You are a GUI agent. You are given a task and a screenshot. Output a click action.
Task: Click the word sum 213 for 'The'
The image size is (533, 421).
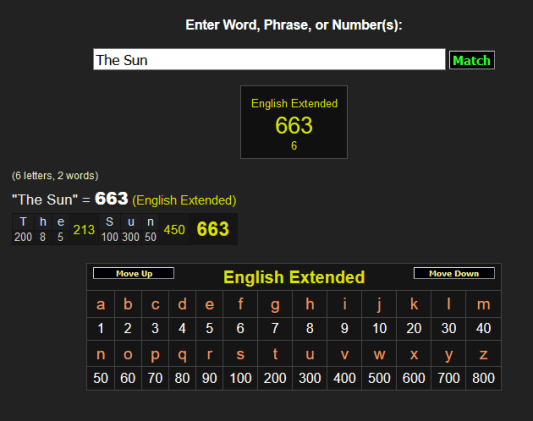(84, 230)
